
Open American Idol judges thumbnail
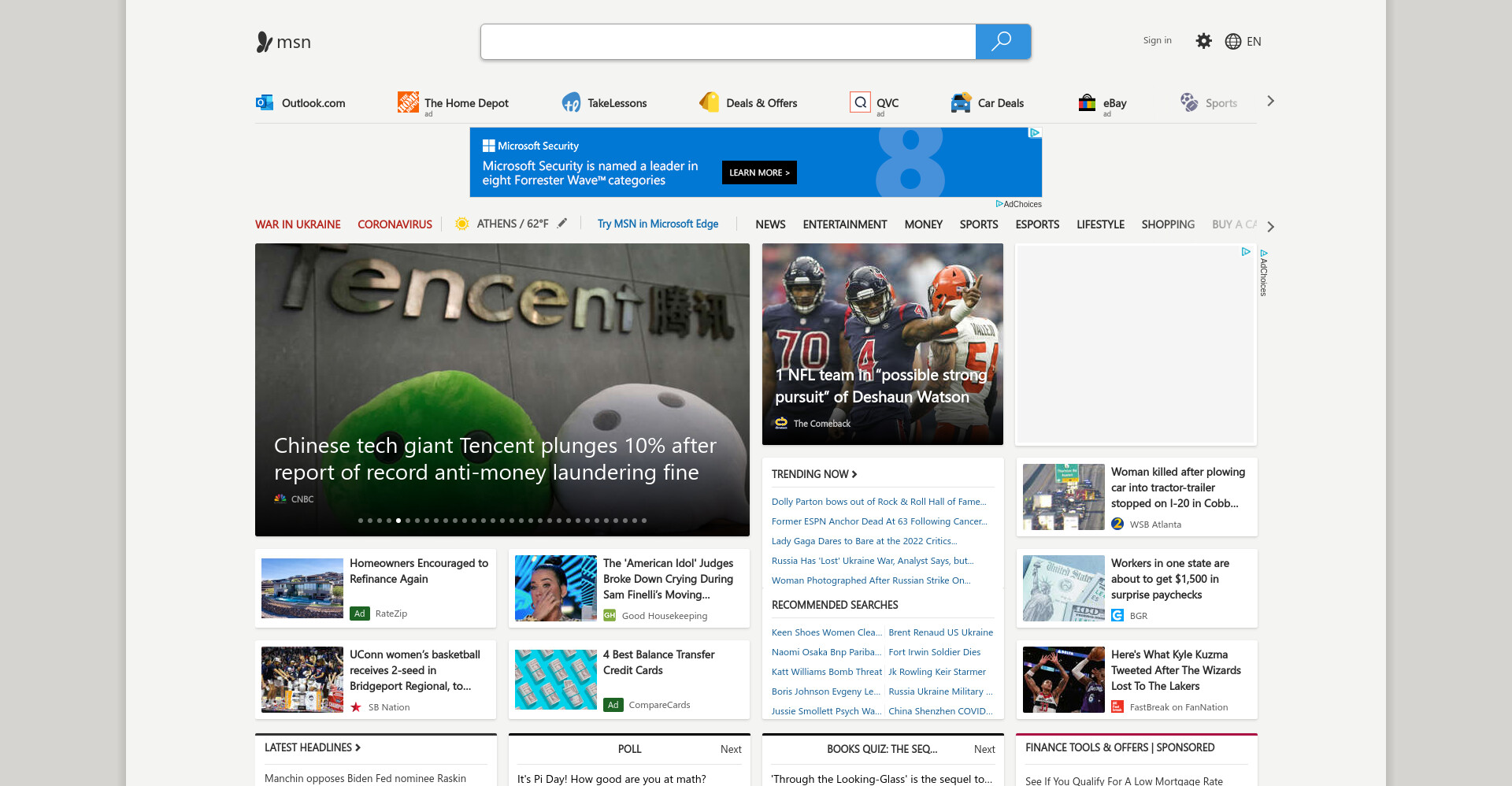tap(556, 588)
